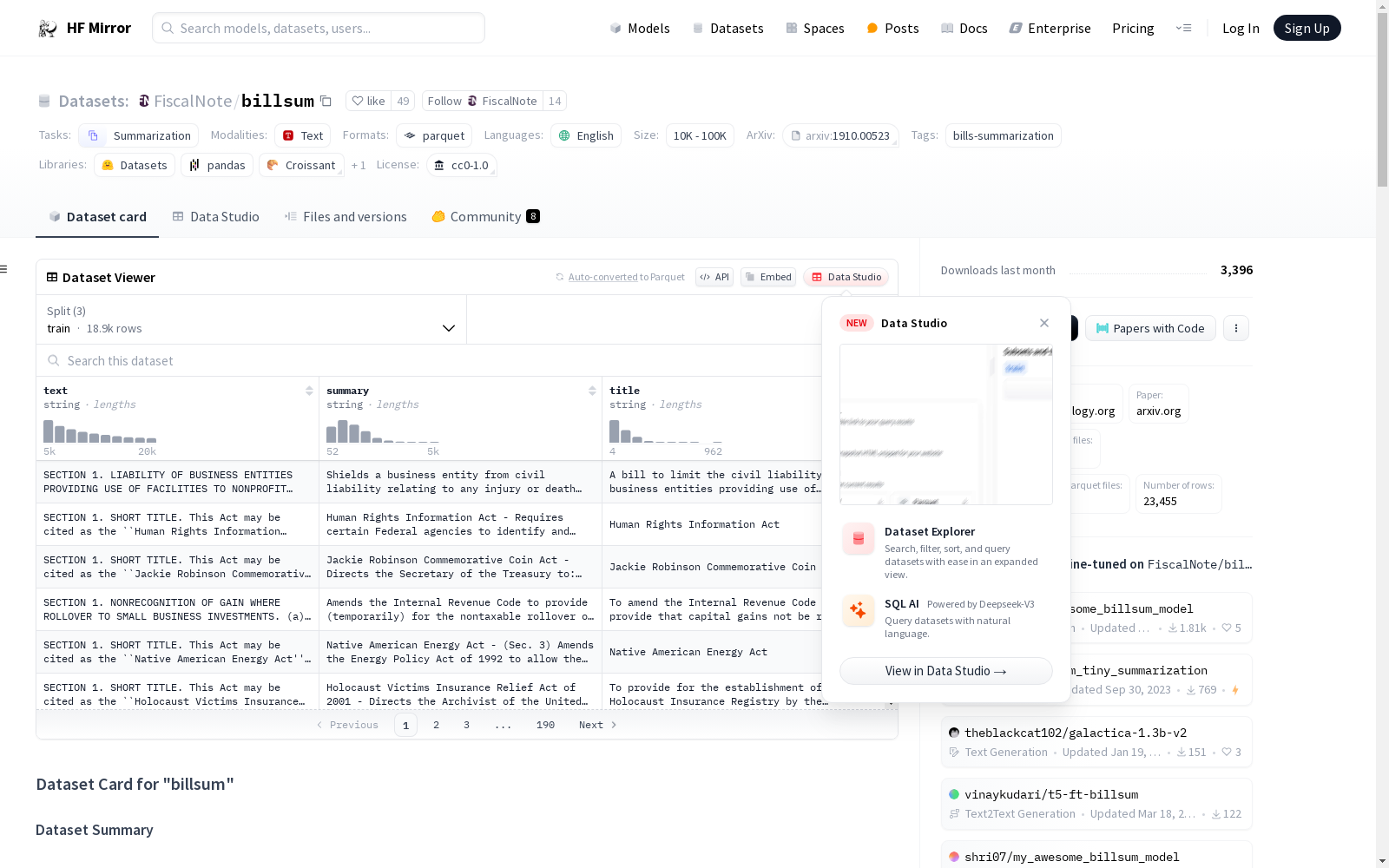Go to Spaces
Viewport: 1389px width, 868px height.
[814, 28]
